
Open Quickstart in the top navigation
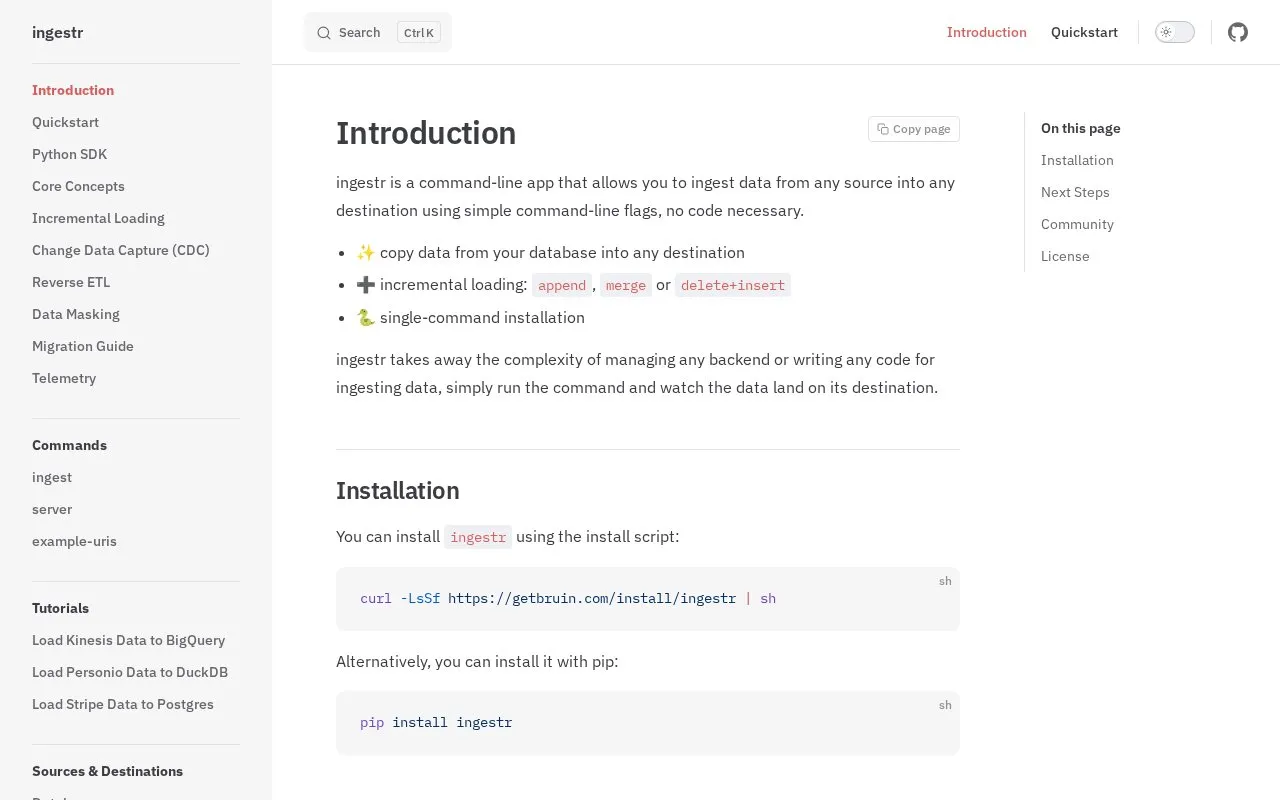pyautogui.click(x=1084, y=32)
